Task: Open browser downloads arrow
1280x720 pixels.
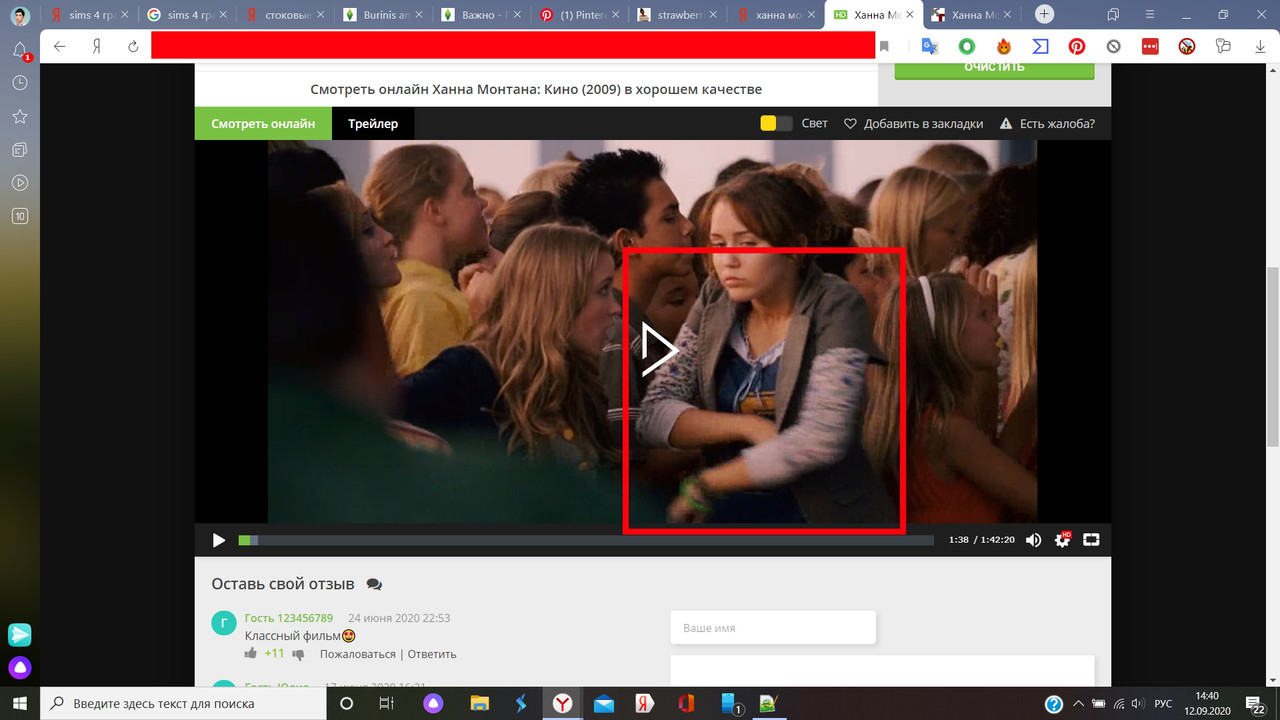Action: [x=1259, y=46]
